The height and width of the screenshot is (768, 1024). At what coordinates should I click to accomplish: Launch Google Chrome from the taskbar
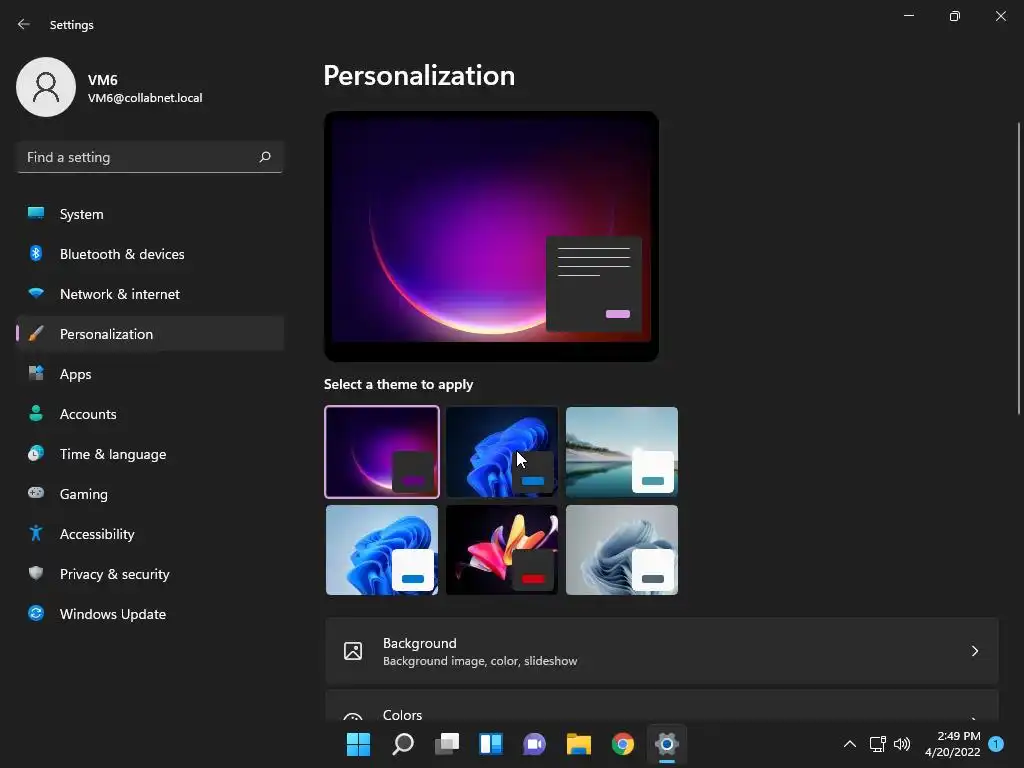click(x=622, y=744)
